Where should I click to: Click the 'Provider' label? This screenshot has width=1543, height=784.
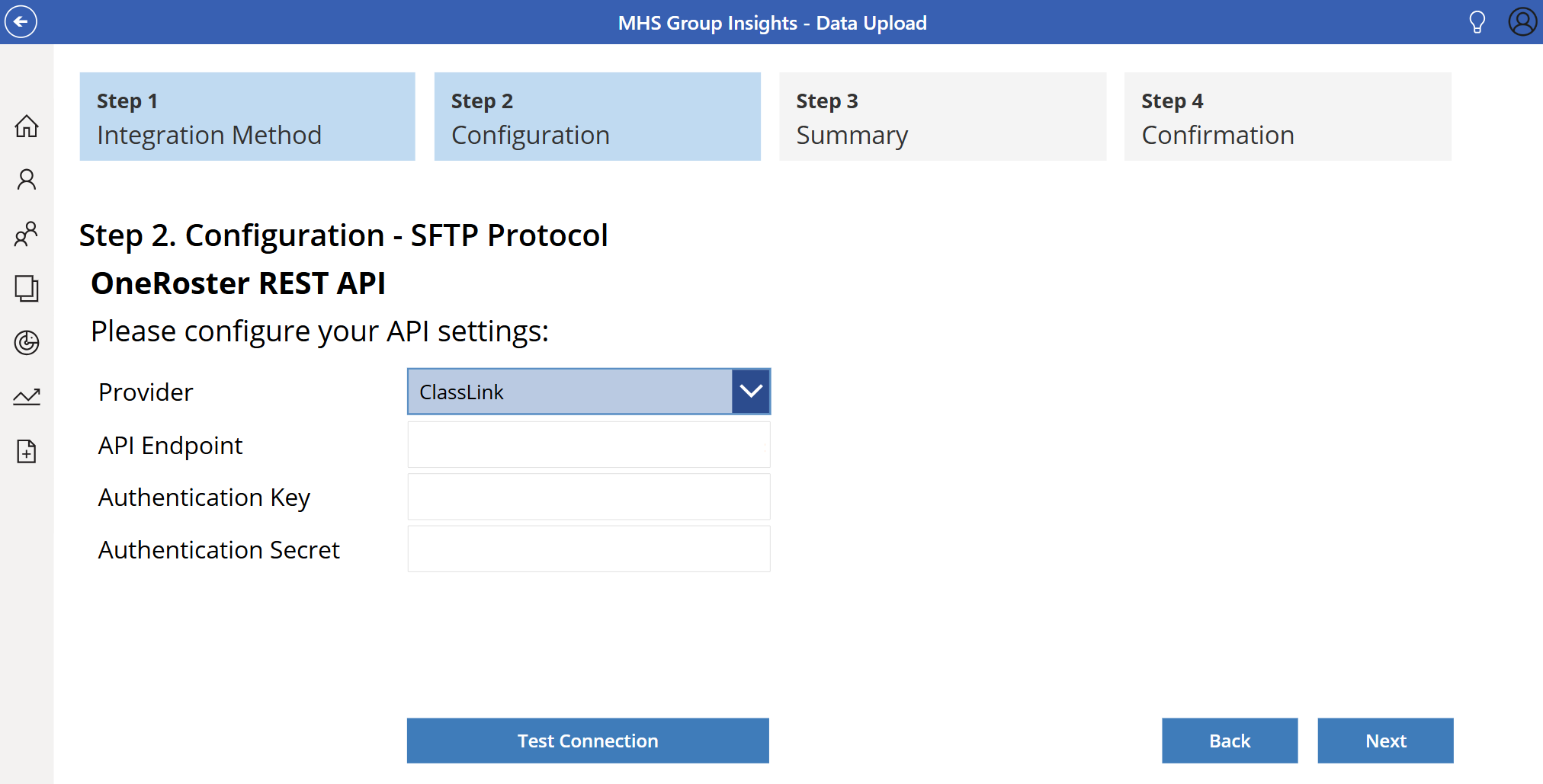tap(146, 392)
